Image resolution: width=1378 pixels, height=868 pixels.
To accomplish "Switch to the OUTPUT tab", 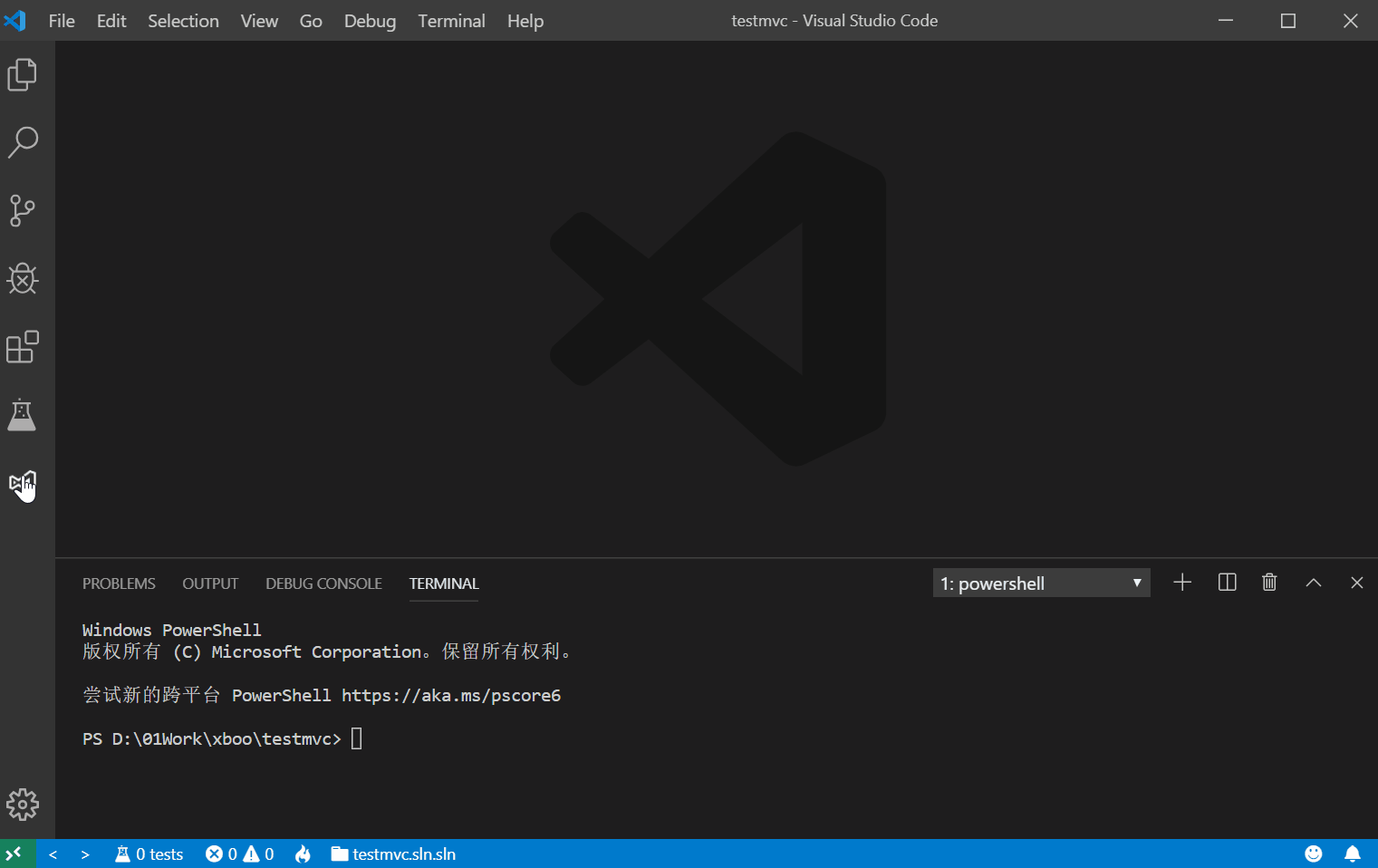I will click(x=210, y=583).
